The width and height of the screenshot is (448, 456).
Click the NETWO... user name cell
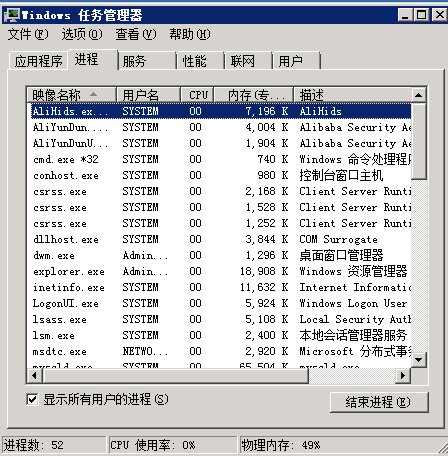pyautogui.click(x=145, y=351)
